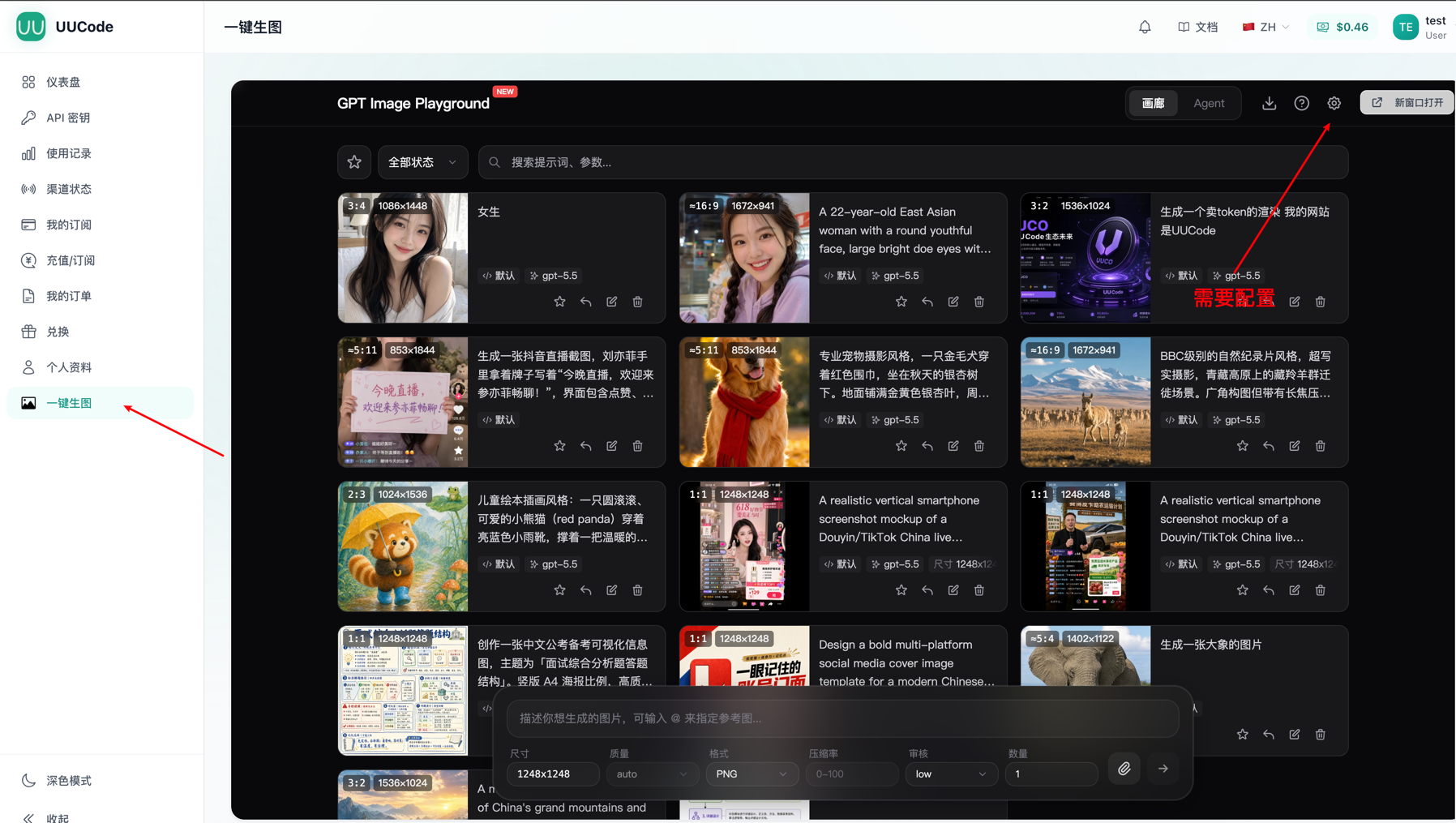Click the 尺寸 1248x1248 size field

pyautogui.click(x=553, y=774)
